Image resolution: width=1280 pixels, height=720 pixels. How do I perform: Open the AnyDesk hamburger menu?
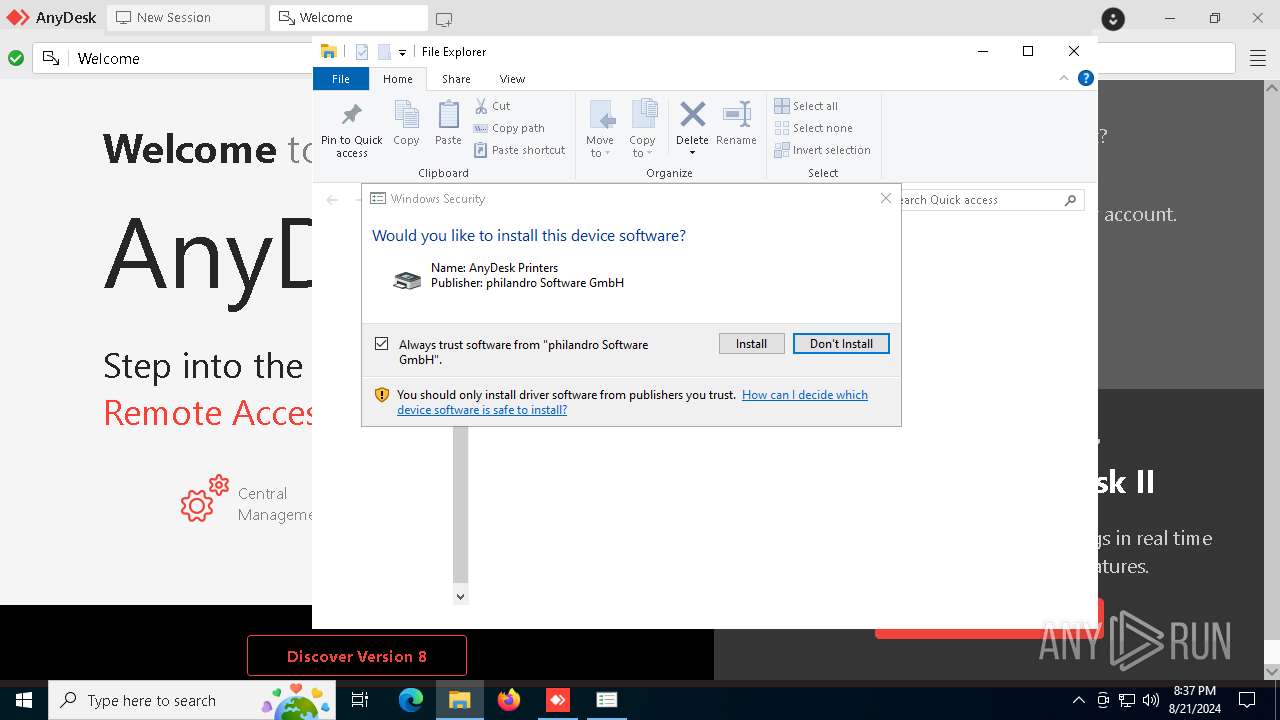tap(1257, 59)
